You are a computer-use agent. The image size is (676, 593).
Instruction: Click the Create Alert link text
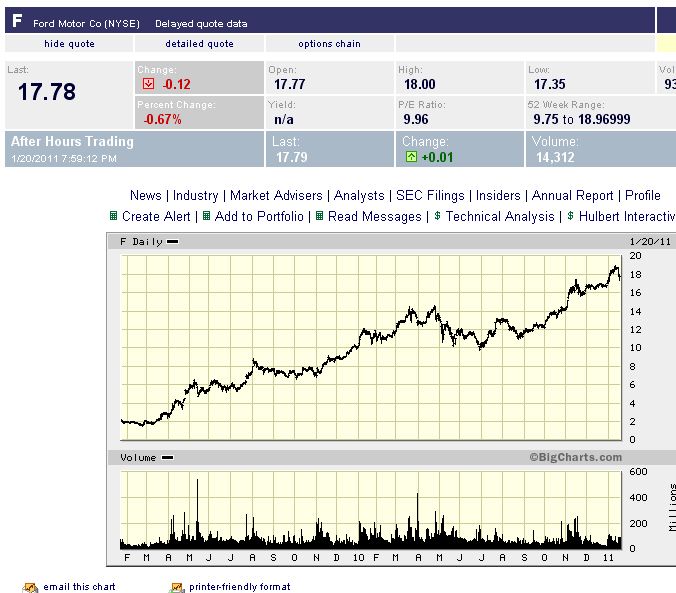click(156, 216)
